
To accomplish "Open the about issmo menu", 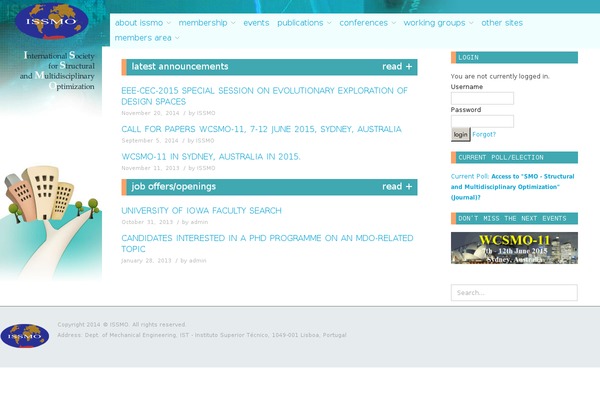I will tap(139, 23).
